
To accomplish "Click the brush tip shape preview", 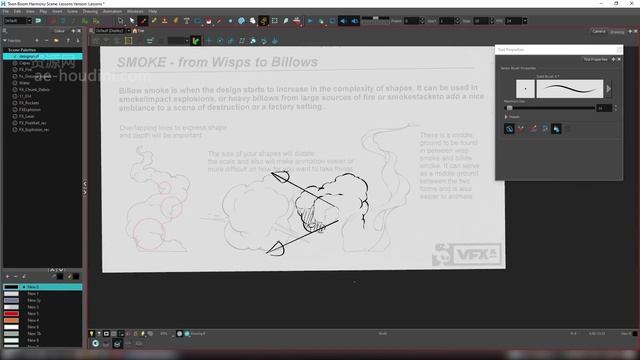I will tap(525, 89).
